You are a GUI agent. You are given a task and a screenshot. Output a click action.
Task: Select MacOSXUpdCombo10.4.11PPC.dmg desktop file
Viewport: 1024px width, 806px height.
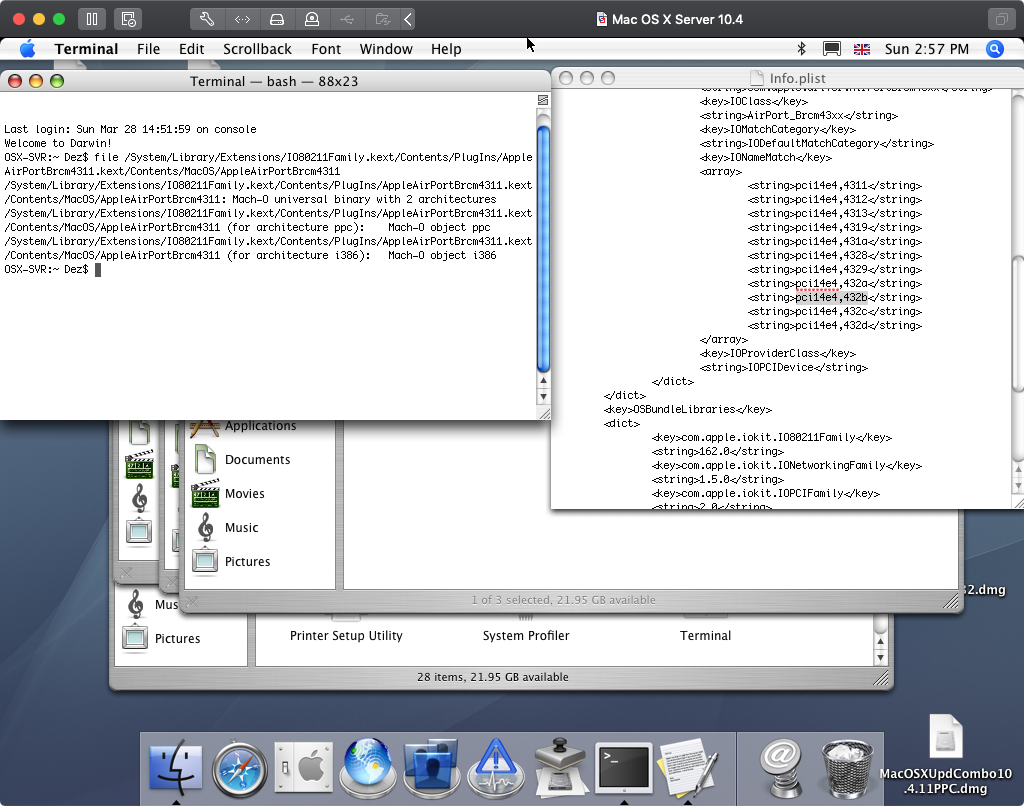pos(946,755)
